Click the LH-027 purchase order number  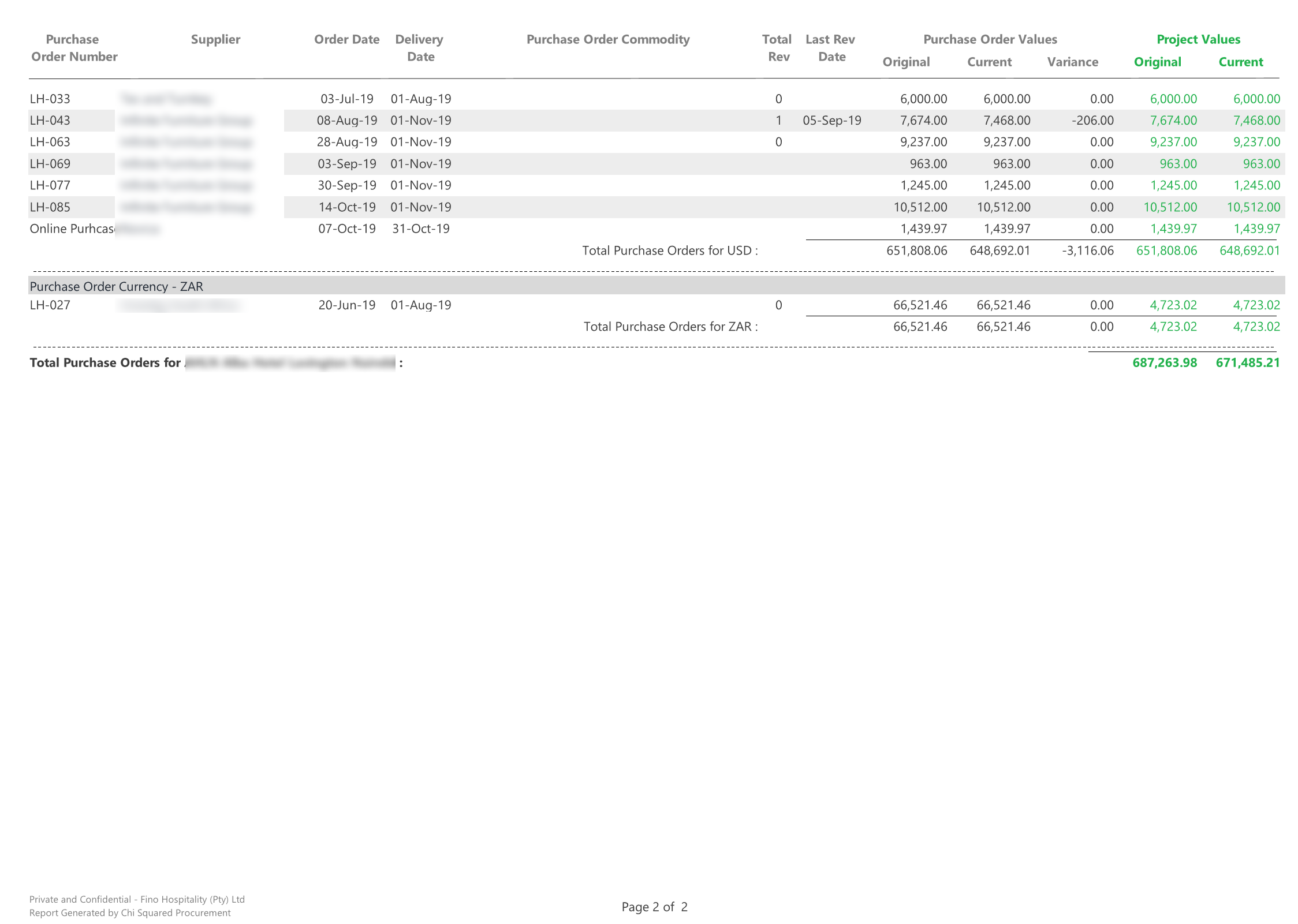click(x=50, y=305)
